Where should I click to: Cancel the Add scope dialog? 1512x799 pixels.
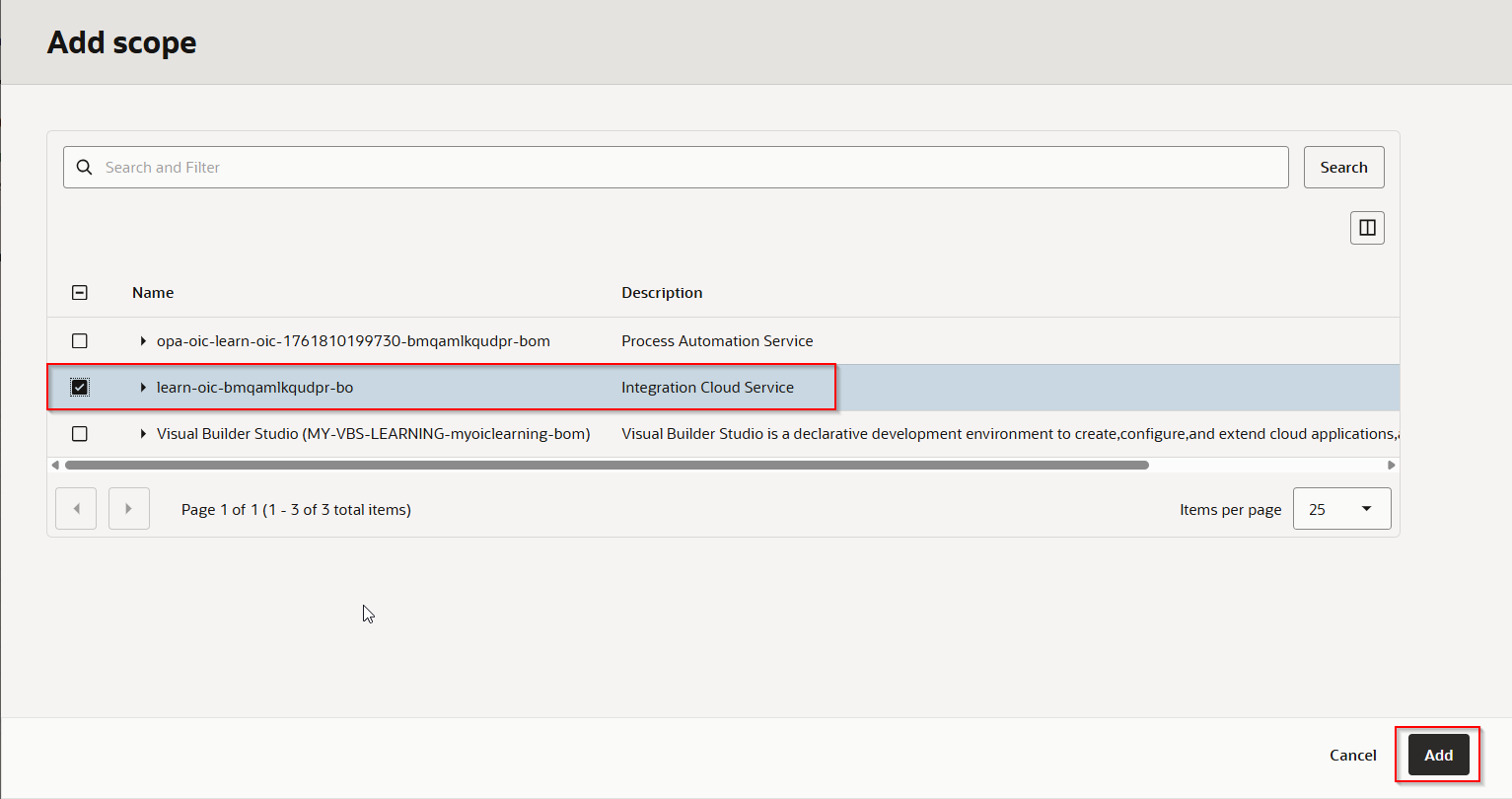(1352, 755)
